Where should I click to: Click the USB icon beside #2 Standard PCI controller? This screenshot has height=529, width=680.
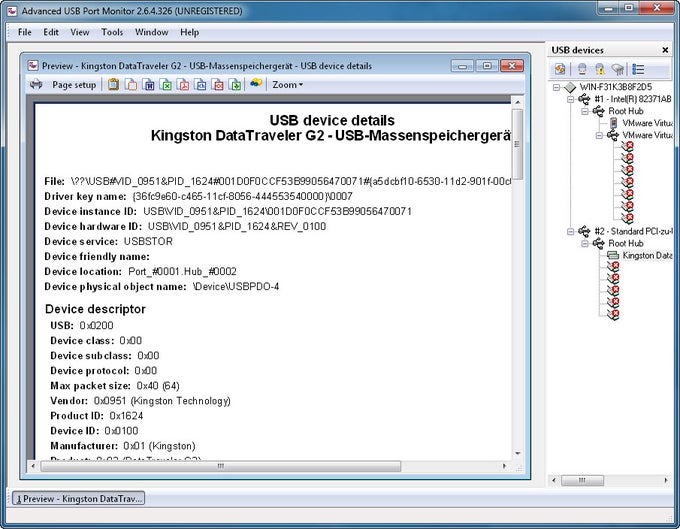(x=584, y=231)
